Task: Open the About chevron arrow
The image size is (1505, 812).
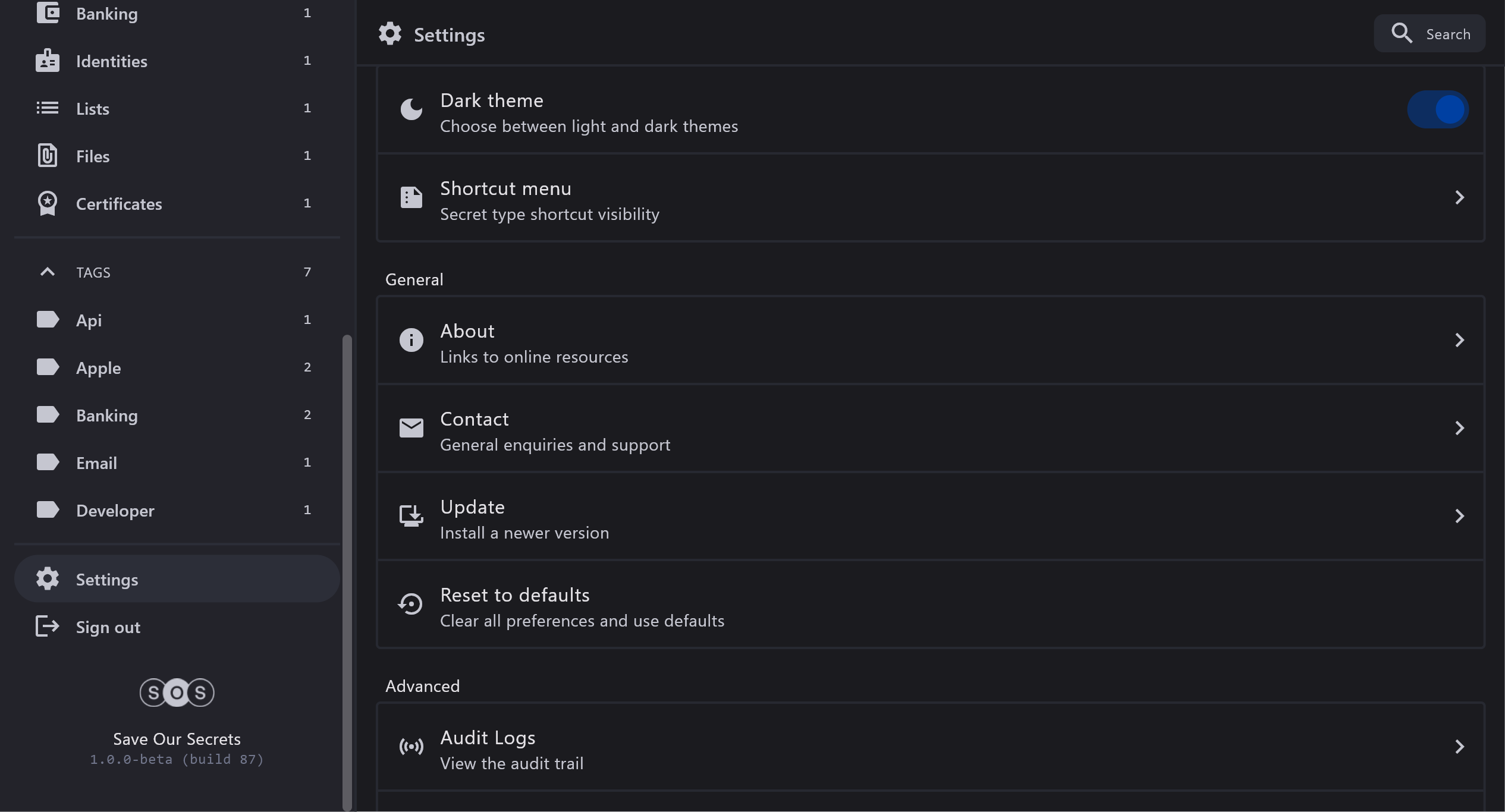Action: [1459, 340]
